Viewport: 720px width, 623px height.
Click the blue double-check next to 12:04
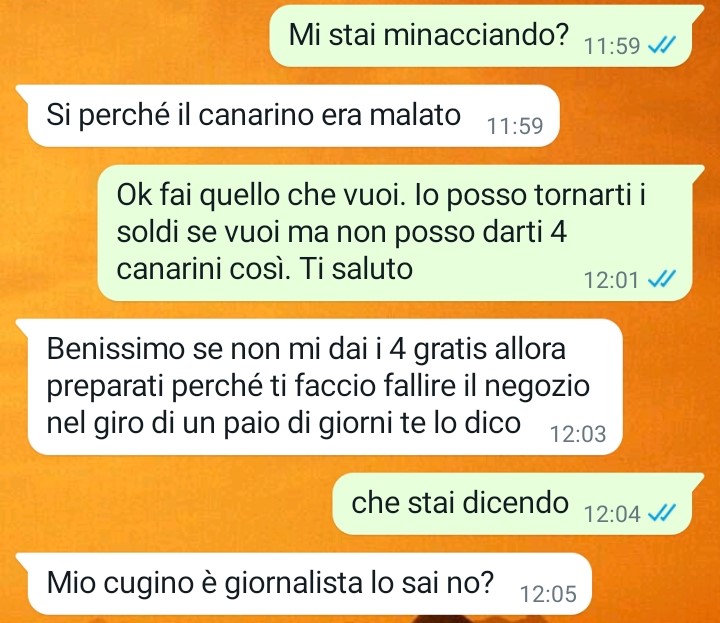tap(662, 512)
